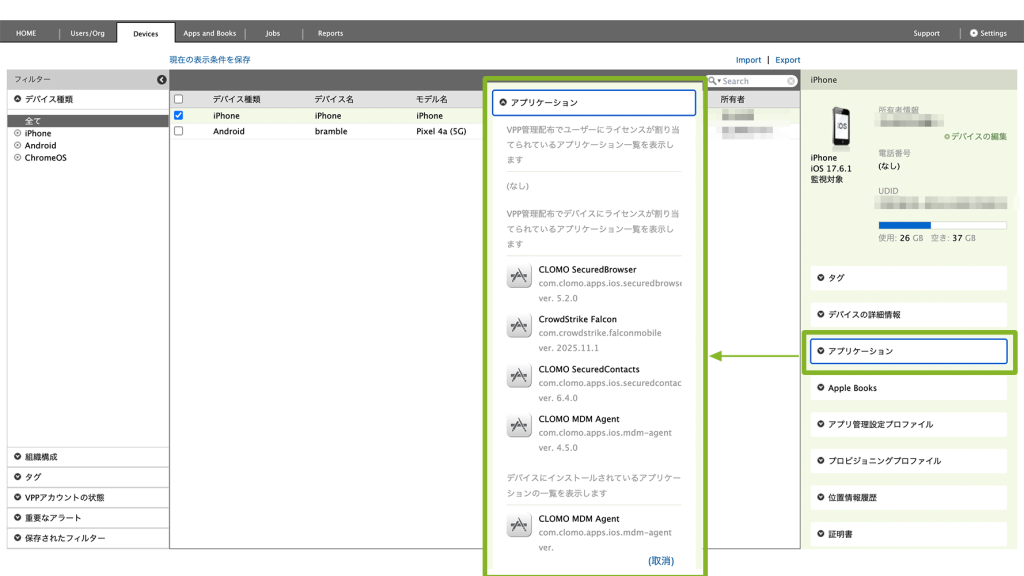Click the search magnifier icon
This screenshot has height=576, width=1024.
(713, 81)
